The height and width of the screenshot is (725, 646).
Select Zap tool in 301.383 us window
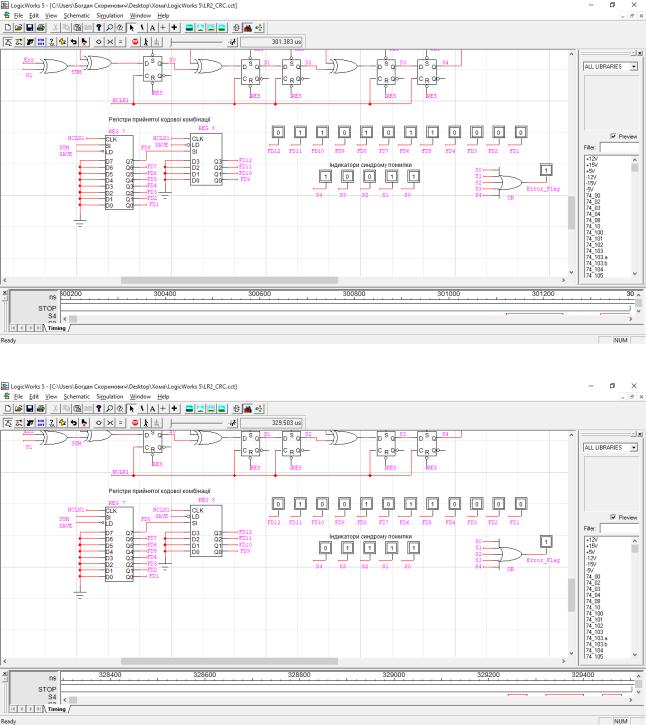142,28
